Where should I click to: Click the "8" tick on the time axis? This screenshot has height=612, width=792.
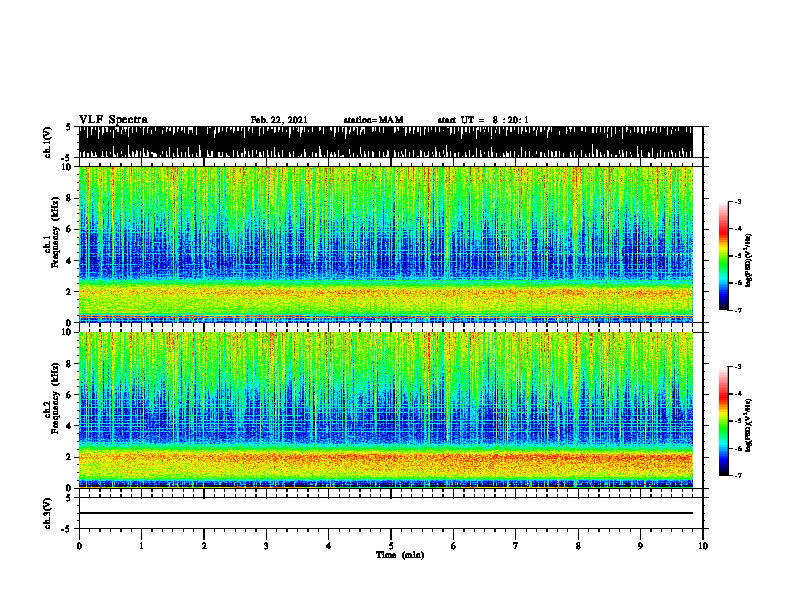[578, 545]
